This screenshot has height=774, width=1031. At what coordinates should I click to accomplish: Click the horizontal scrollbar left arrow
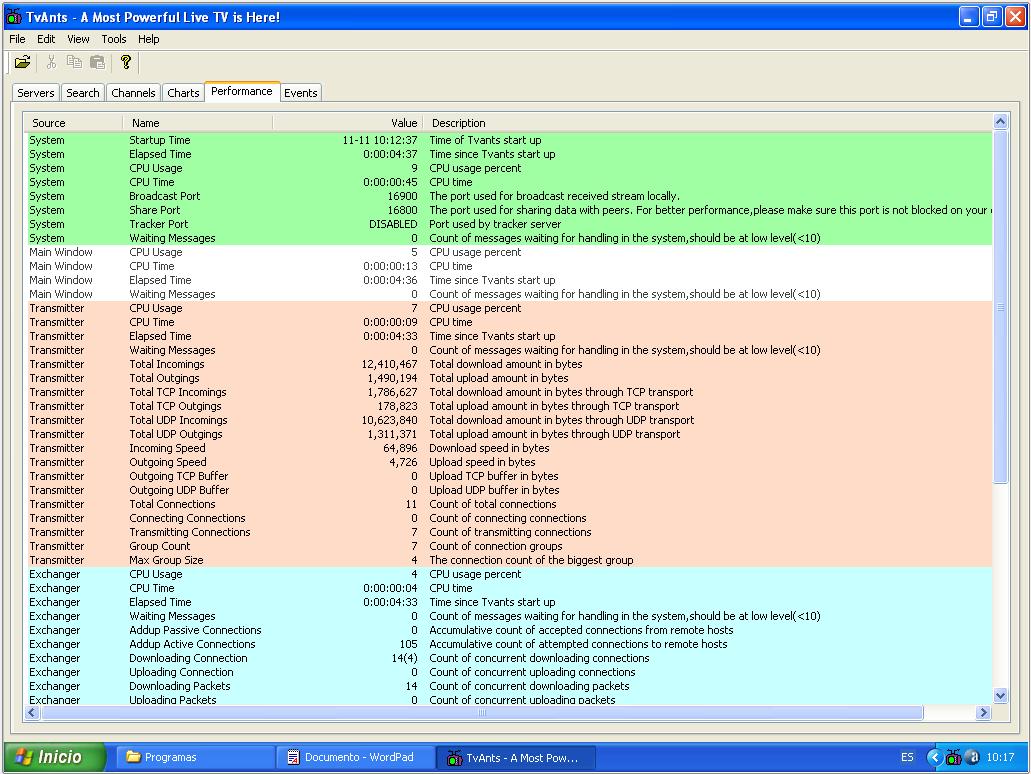point(32,712)
